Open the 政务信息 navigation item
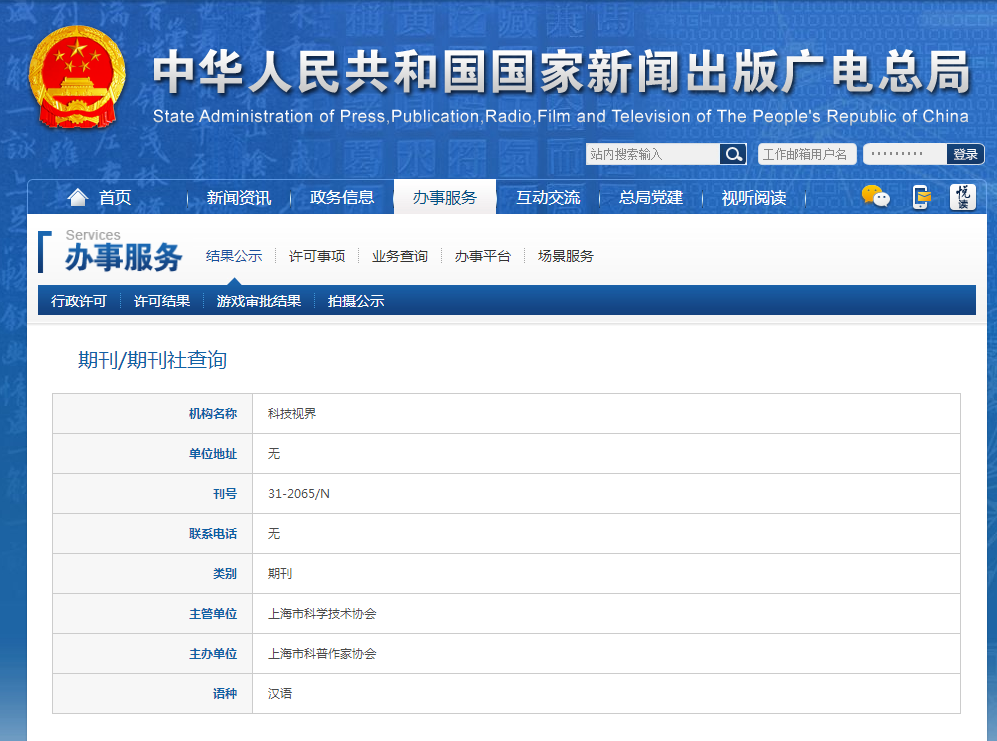 342,198
